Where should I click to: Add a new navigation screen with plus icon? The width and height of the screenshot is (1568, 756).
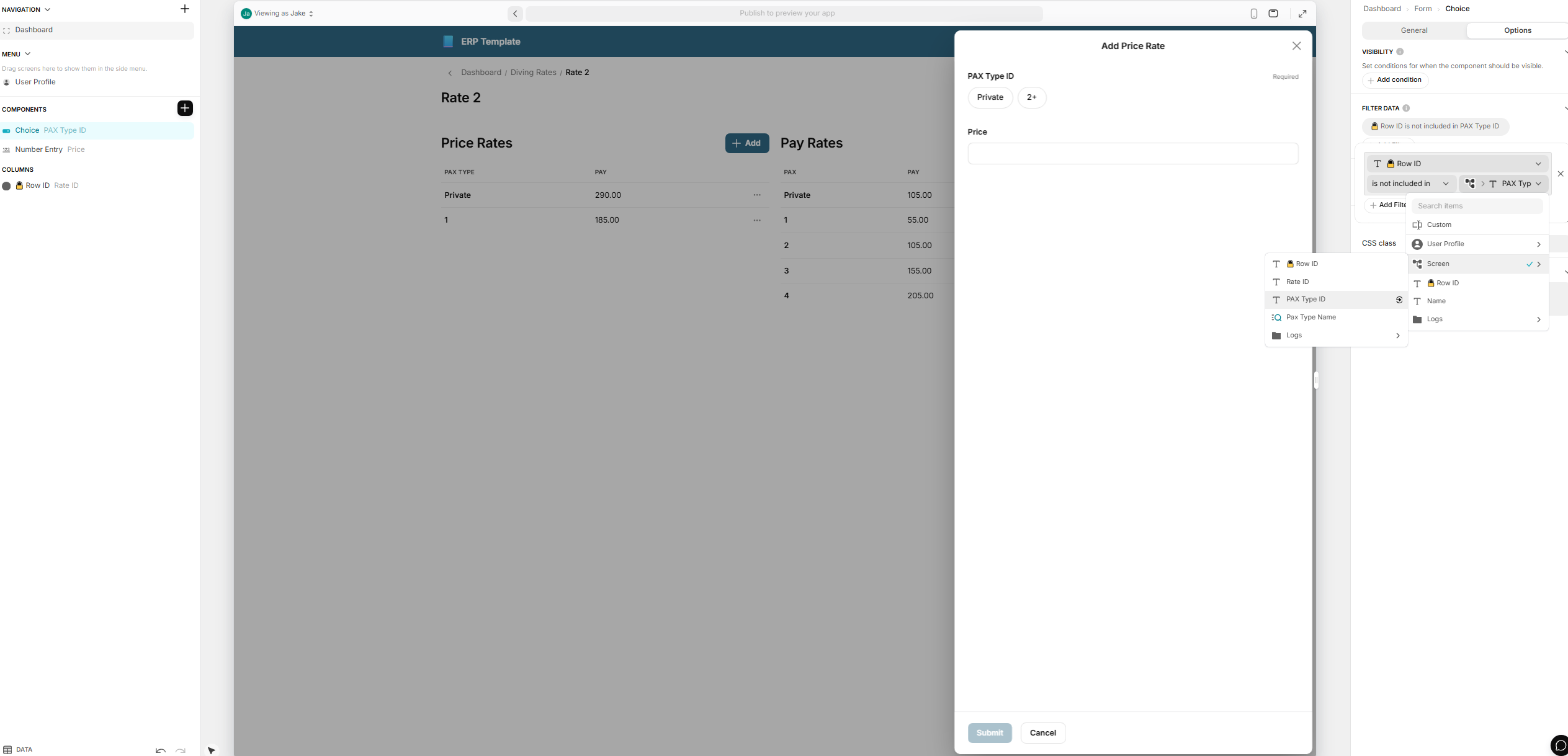click(184, 9)
